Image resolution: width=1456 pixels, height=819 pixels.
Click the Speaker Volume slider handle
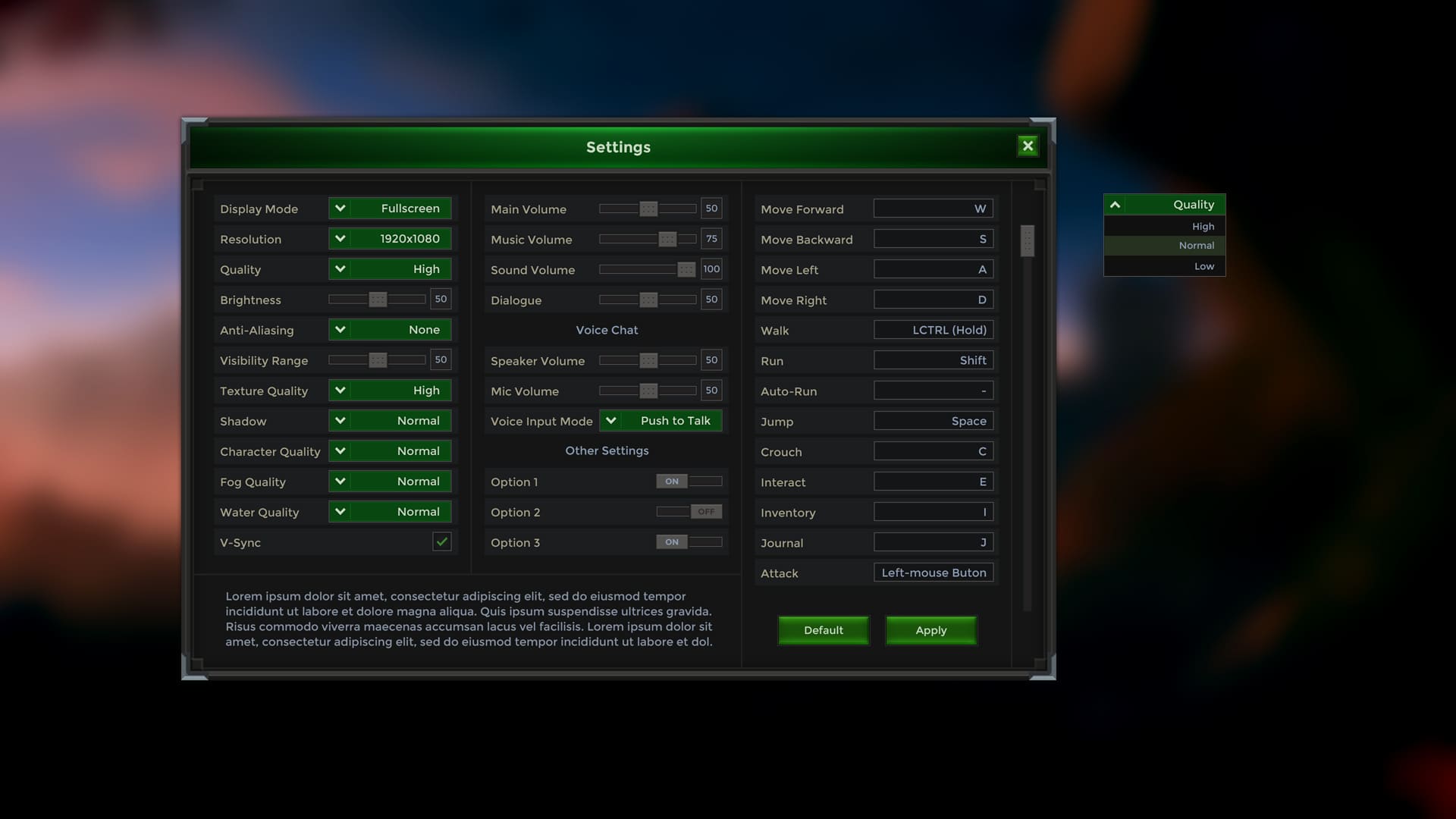(648, 360)
